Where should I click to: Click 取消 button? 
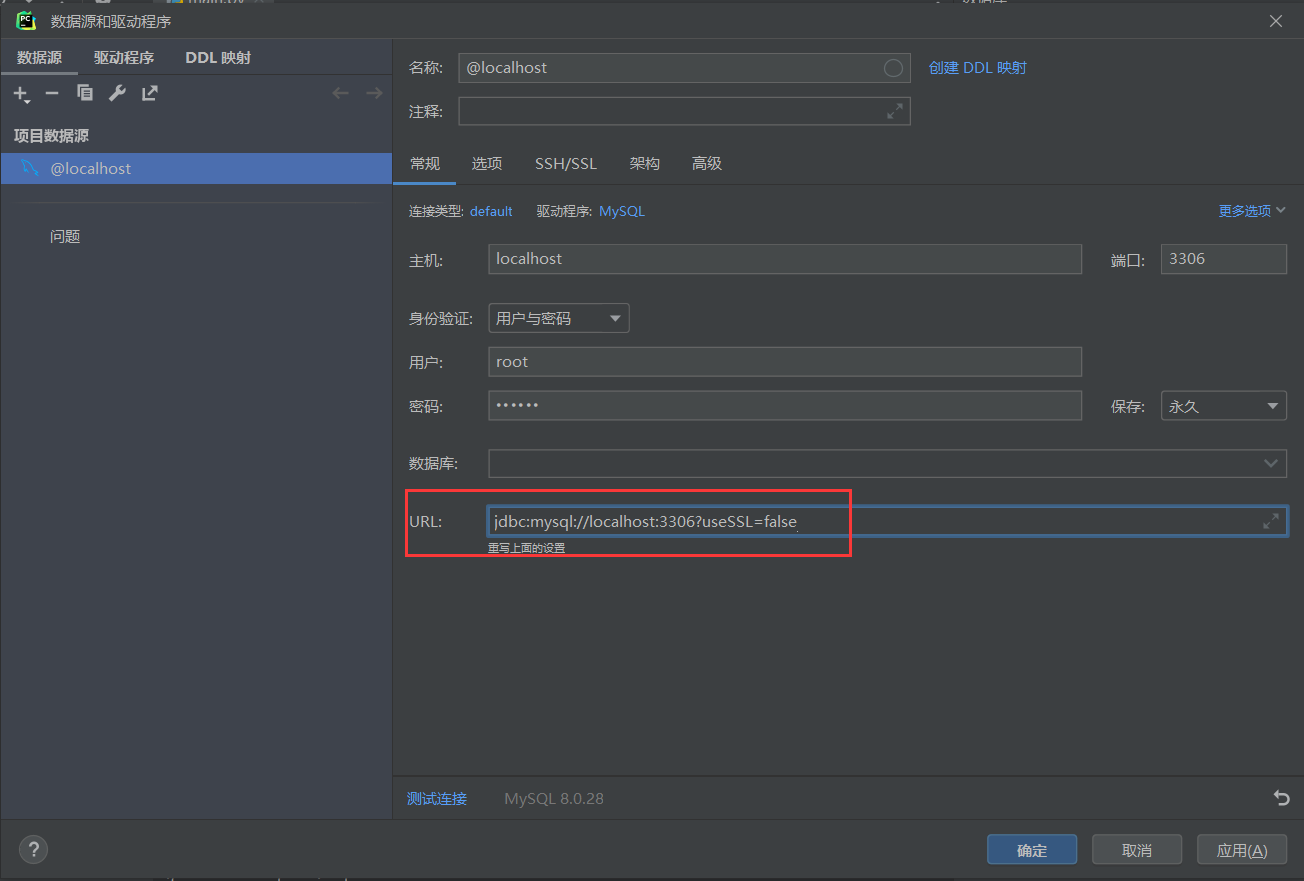[x=1137, y=850]
